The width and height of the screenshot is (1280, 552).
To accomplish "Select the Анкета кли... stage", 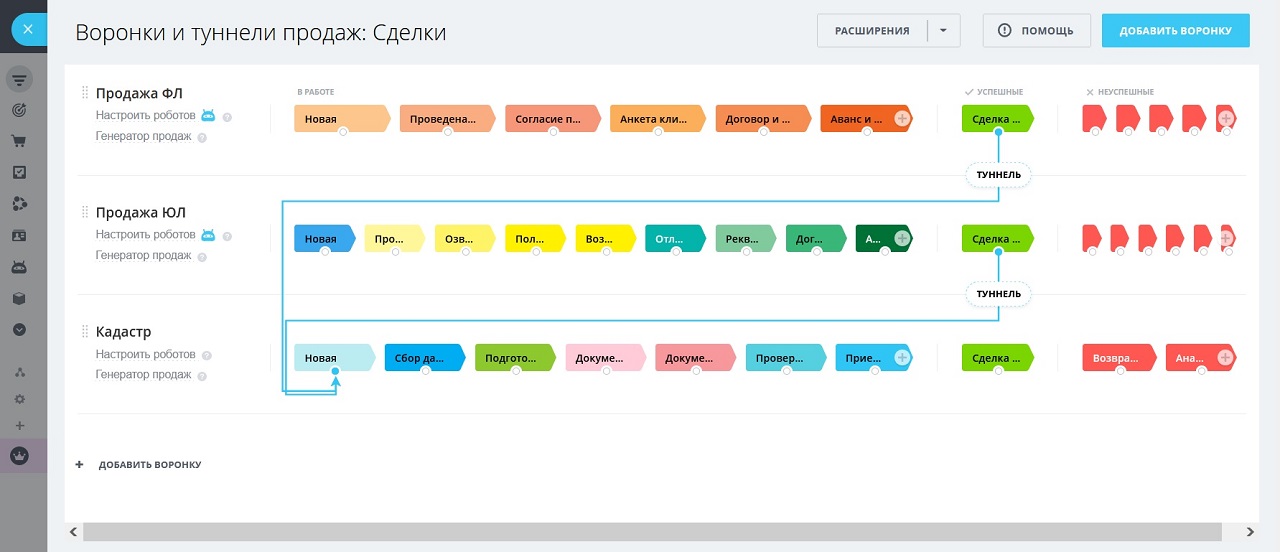I will (658, 119).
